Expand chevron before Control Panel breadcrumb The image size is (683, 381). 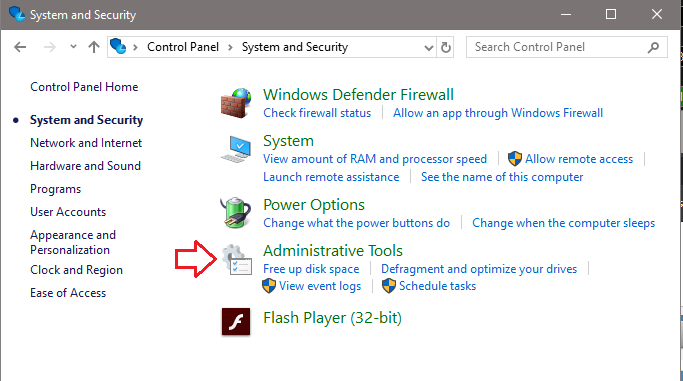pyautogui.click(x=135, y=47)
